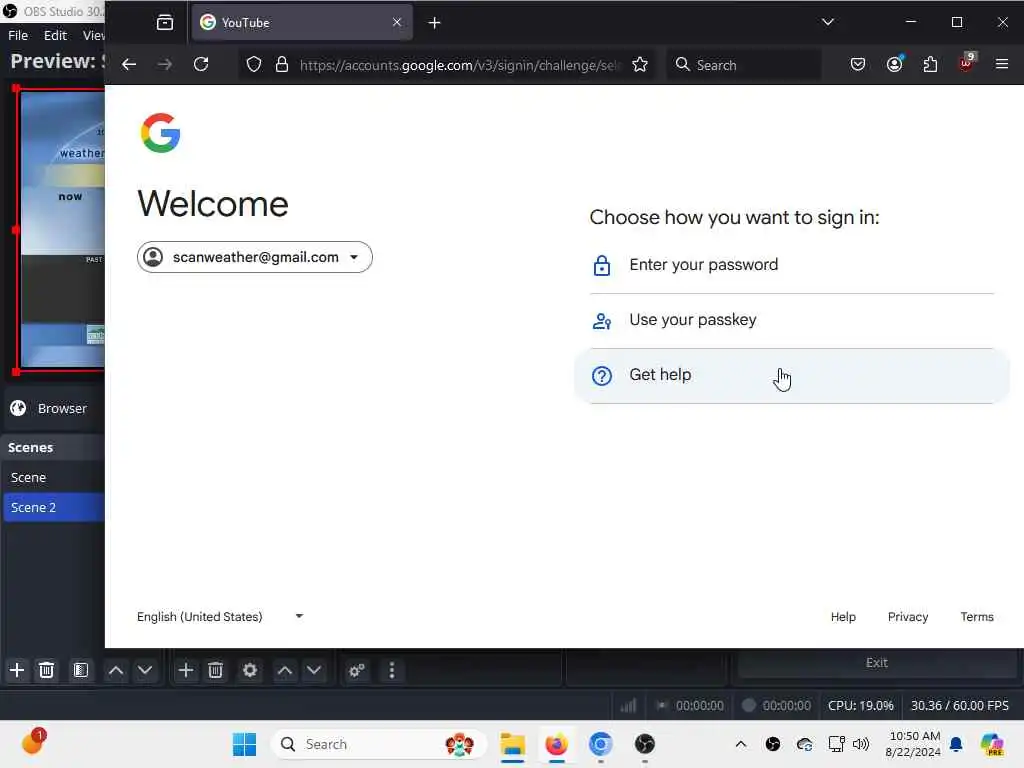This screenshot has height=768, width=1024.
Task: Open OBS source properties gear
Action: click(249, 670)
